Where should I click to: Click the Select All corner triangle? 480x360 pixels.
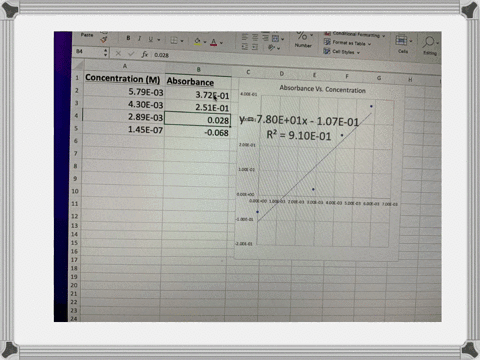click(x=78, y=64)
